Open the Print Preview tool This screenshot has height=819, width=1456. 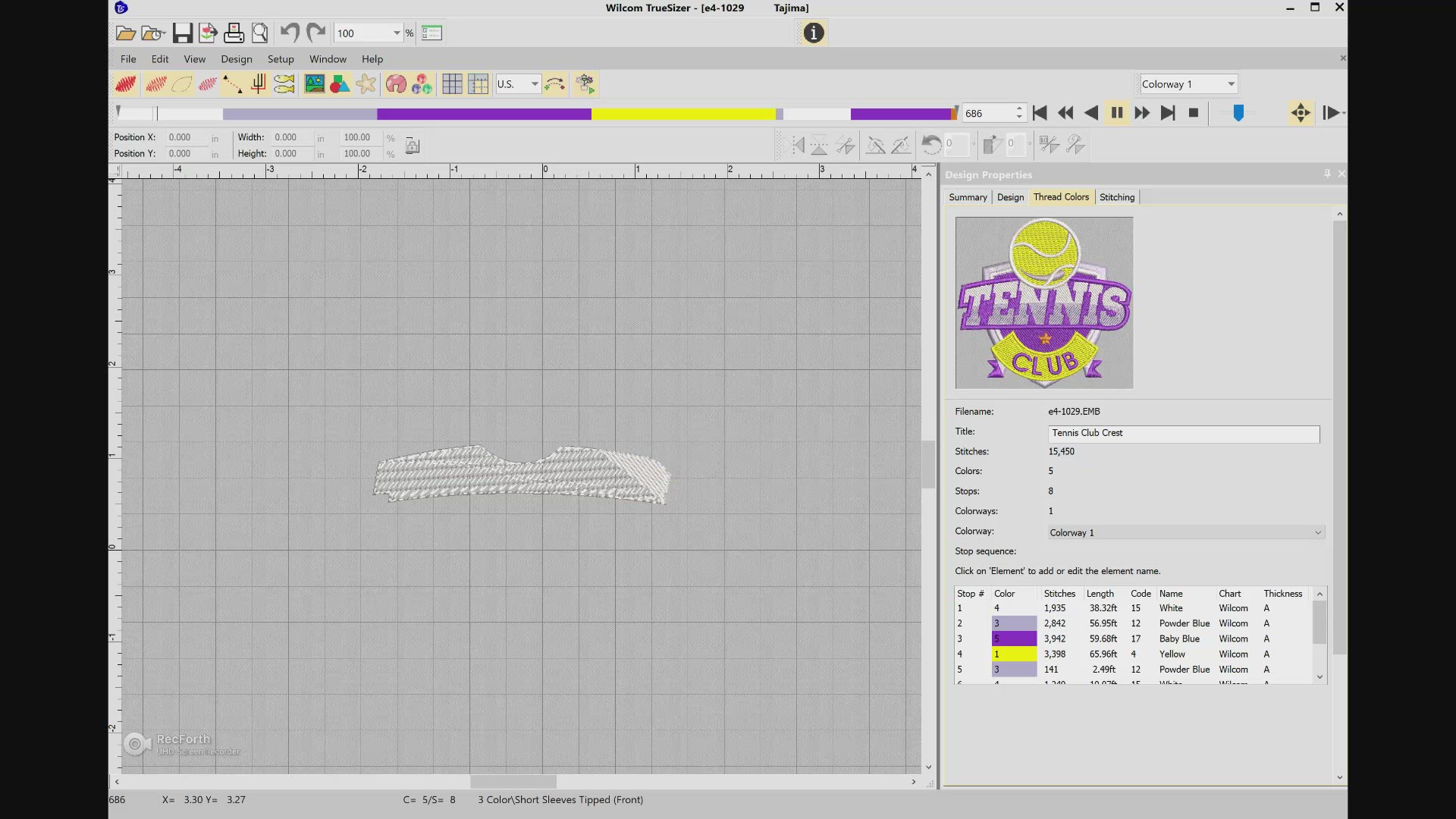[260, 33]
